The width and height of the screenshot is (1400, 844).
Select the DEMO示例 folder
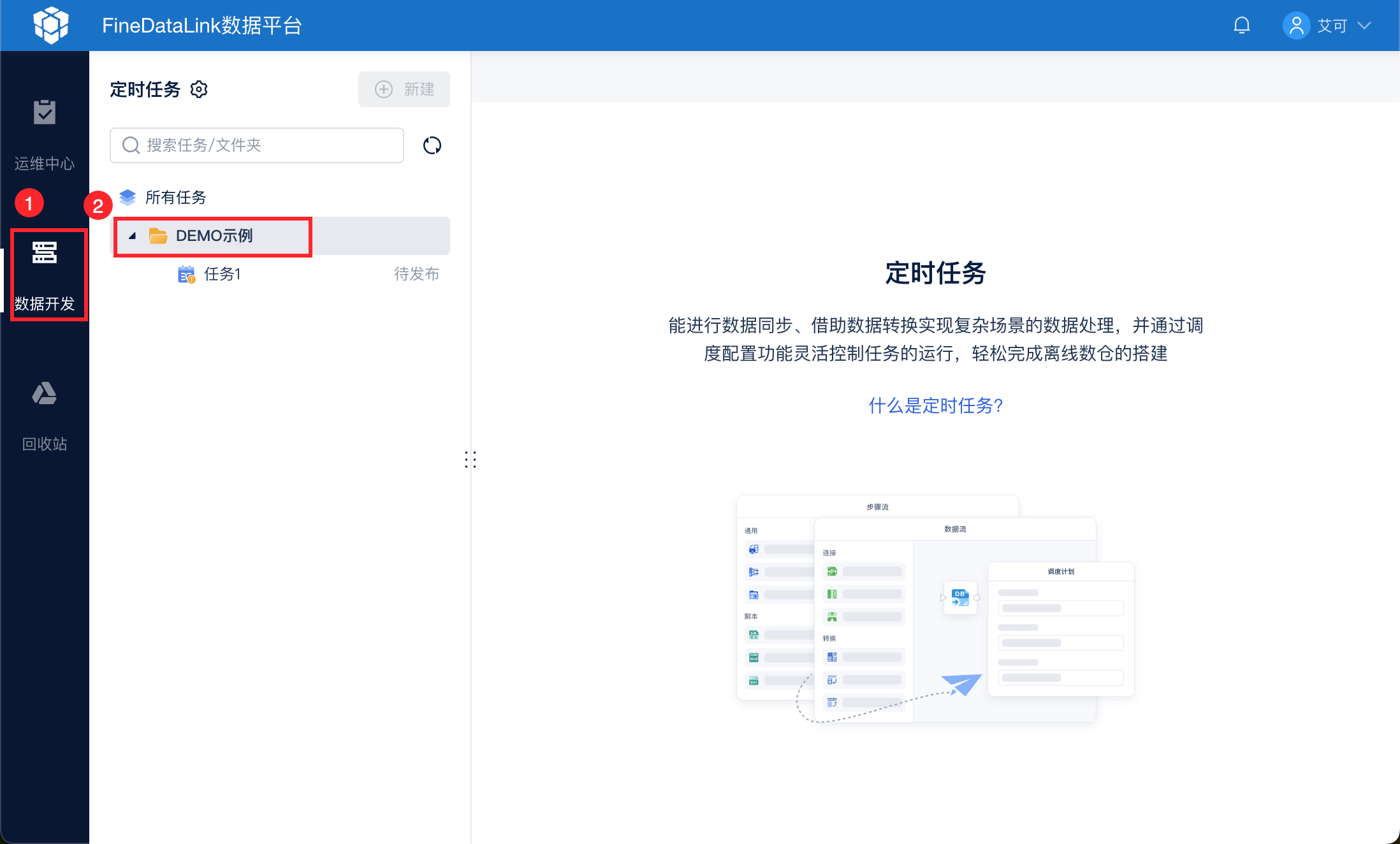click(x=214, y=236)
